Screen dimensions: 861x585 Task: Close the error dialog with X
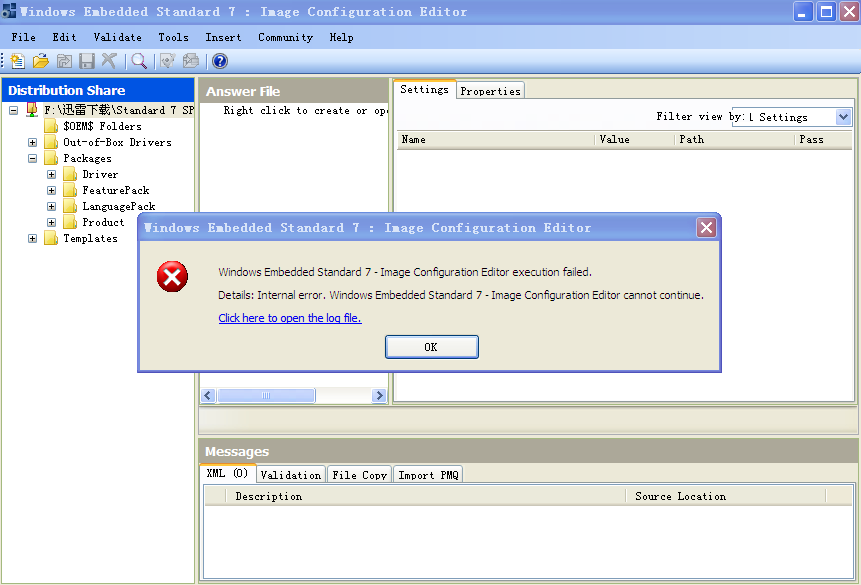pyautogui.click(x=706, y=227)
